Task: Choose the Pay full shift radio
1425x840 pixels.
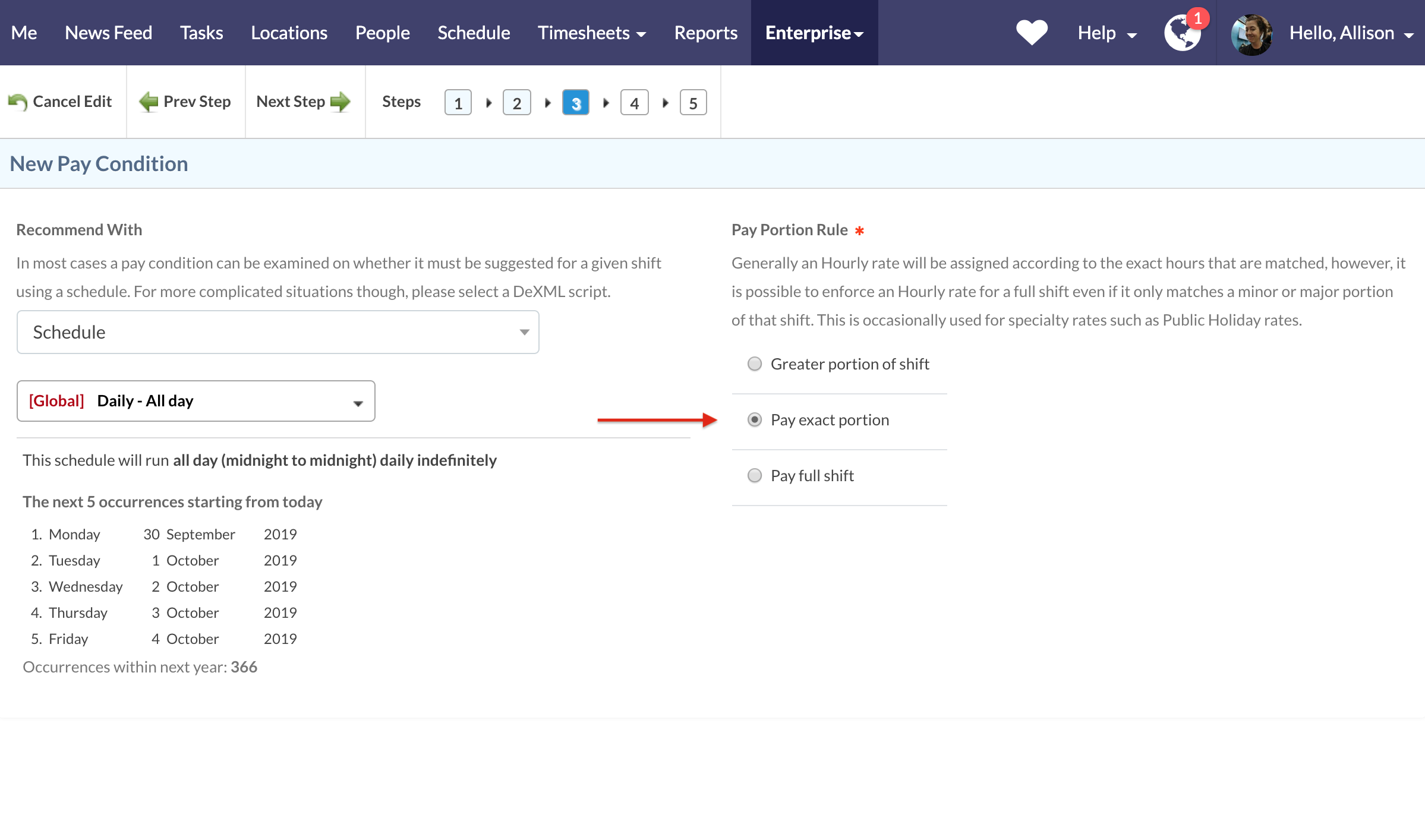Action: click(754, 475)
